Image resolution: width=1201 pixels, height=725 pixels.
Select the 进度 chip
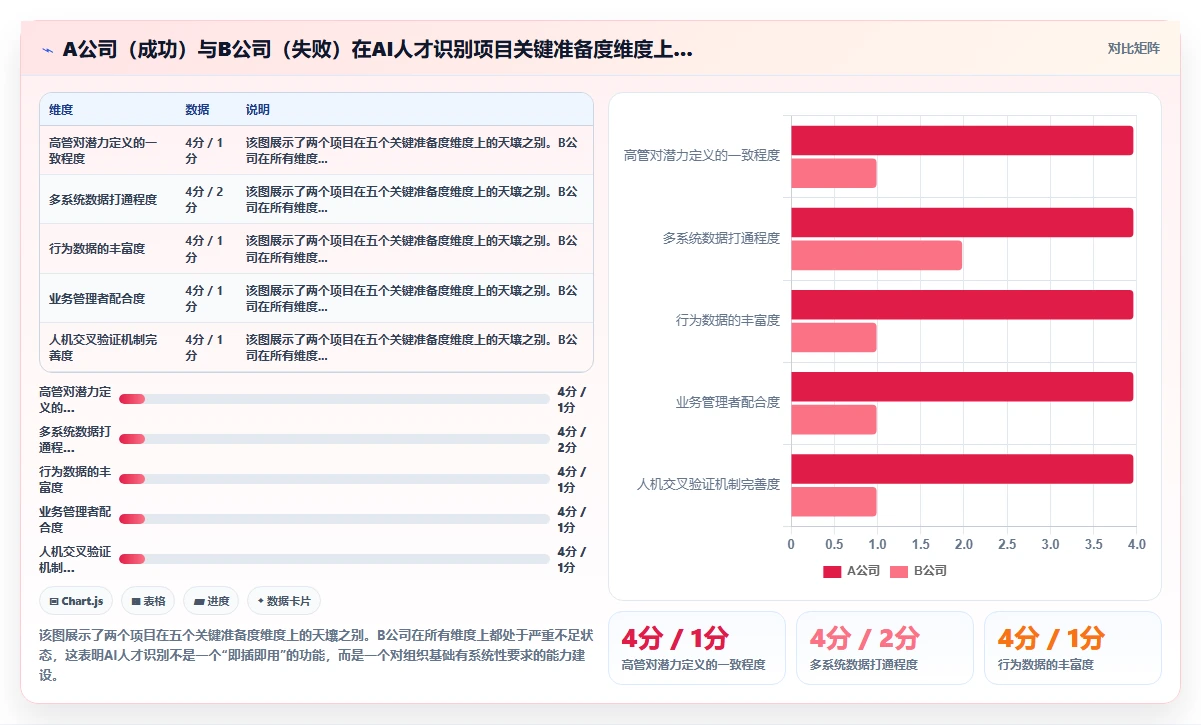(211, 601)
